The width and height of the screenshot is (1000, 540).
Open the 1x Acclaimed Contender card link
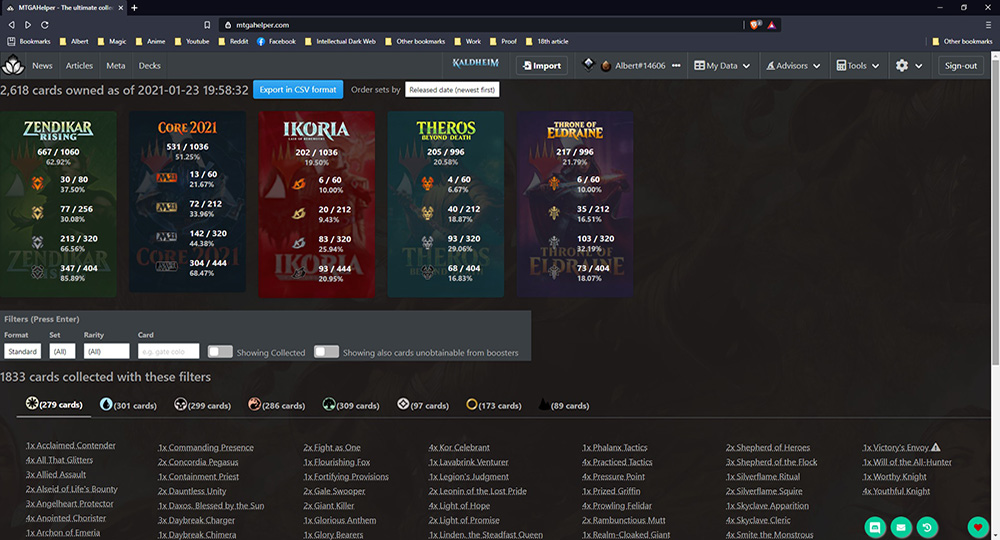click(x=71, y=445)
